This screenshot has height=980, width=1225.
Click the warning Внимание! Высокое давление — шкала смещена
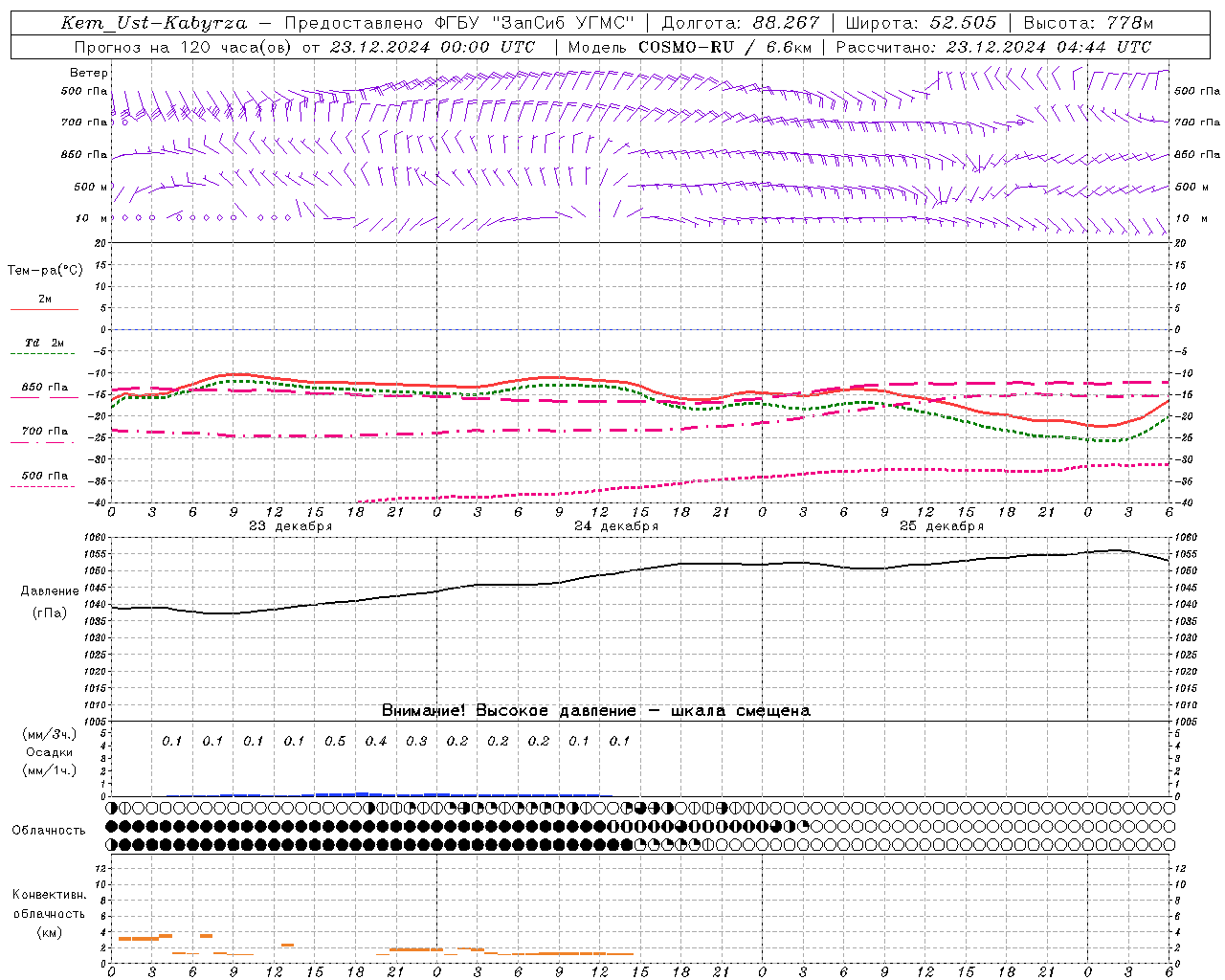tap(596, 711)
